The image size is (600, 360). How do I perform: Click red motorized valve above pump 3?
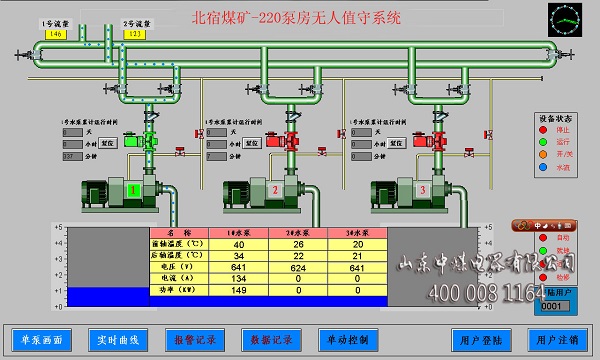tap(430, 140)
